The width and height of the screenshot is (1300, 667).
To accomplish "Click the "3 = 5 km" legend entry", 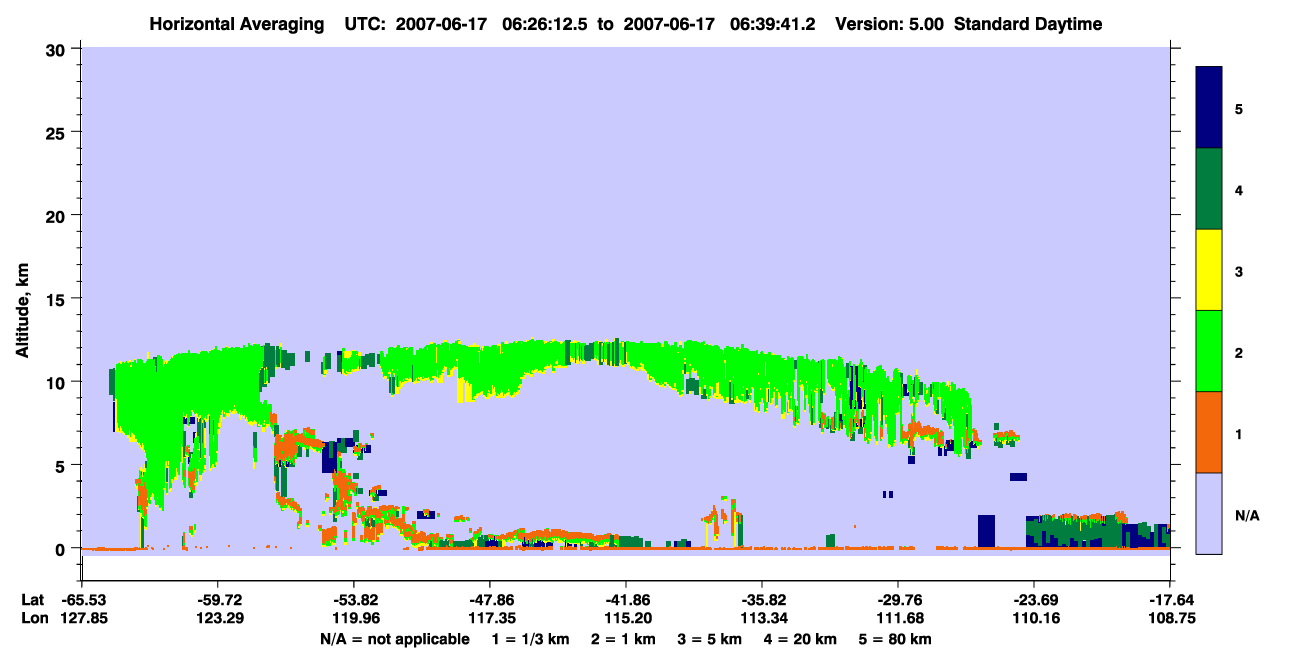I will (710, 639).
